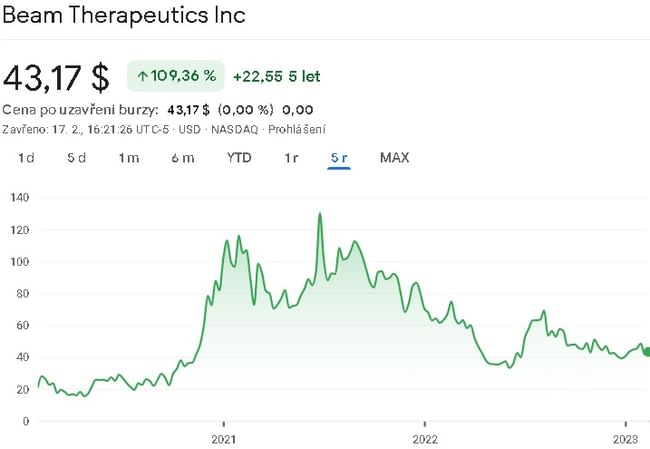Show the 6m chart range
Viewport: 650px width, 449px height.
(x=182, y=158)
